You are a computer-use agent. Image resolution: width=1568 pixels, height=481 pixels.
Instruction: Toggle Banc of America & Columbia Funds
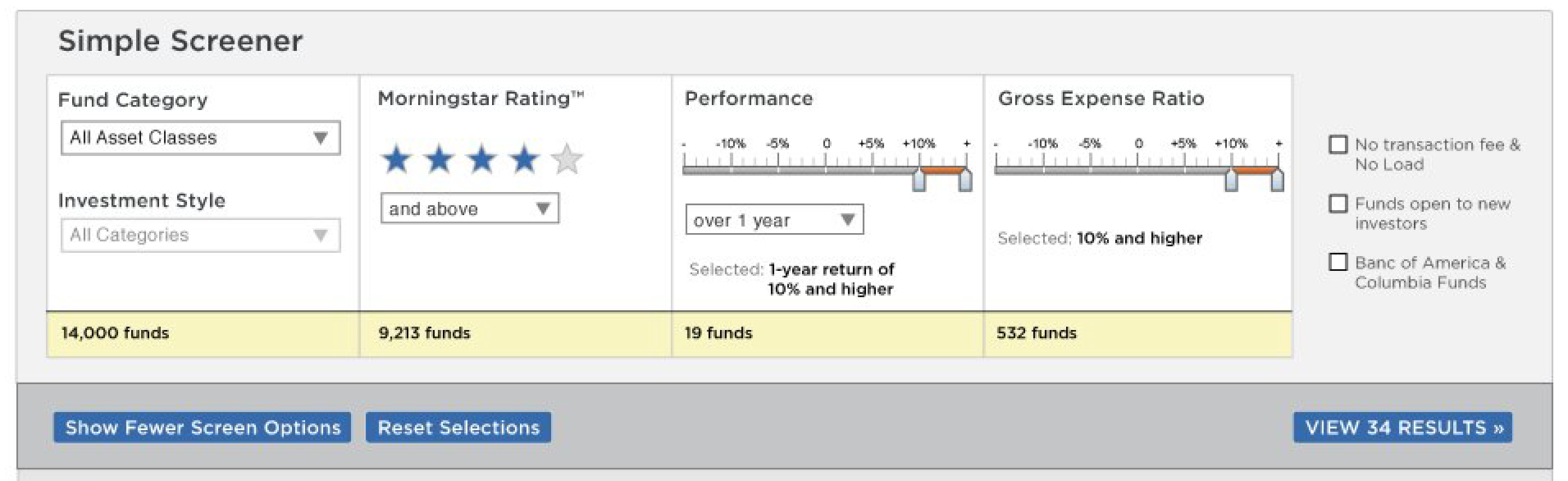1338,263
